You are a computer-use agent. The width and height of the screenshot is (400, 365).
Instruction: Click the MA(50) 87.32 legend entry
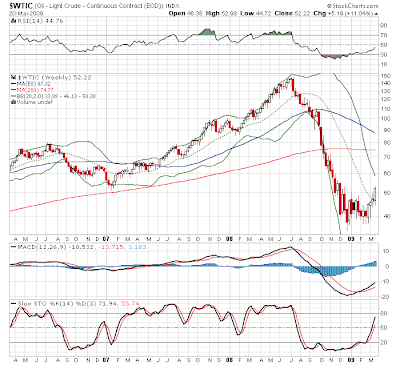click(31, 84)
